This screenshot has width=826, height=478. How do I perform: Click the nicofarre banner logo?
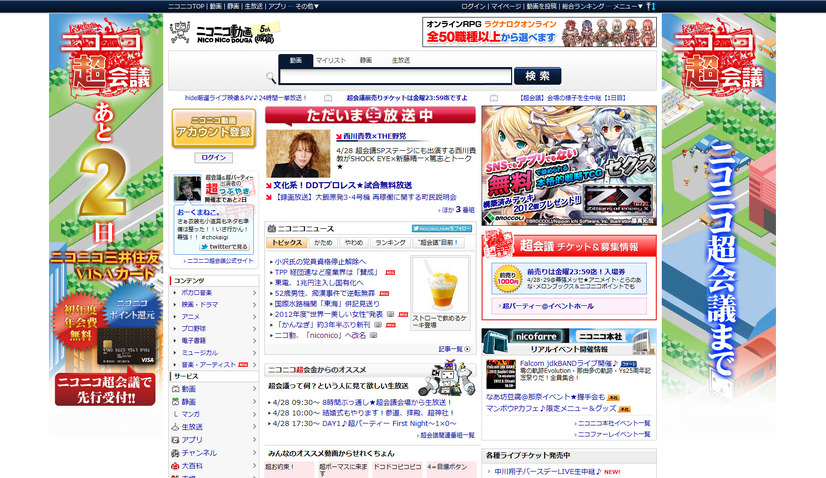click(x=535, y=336)
